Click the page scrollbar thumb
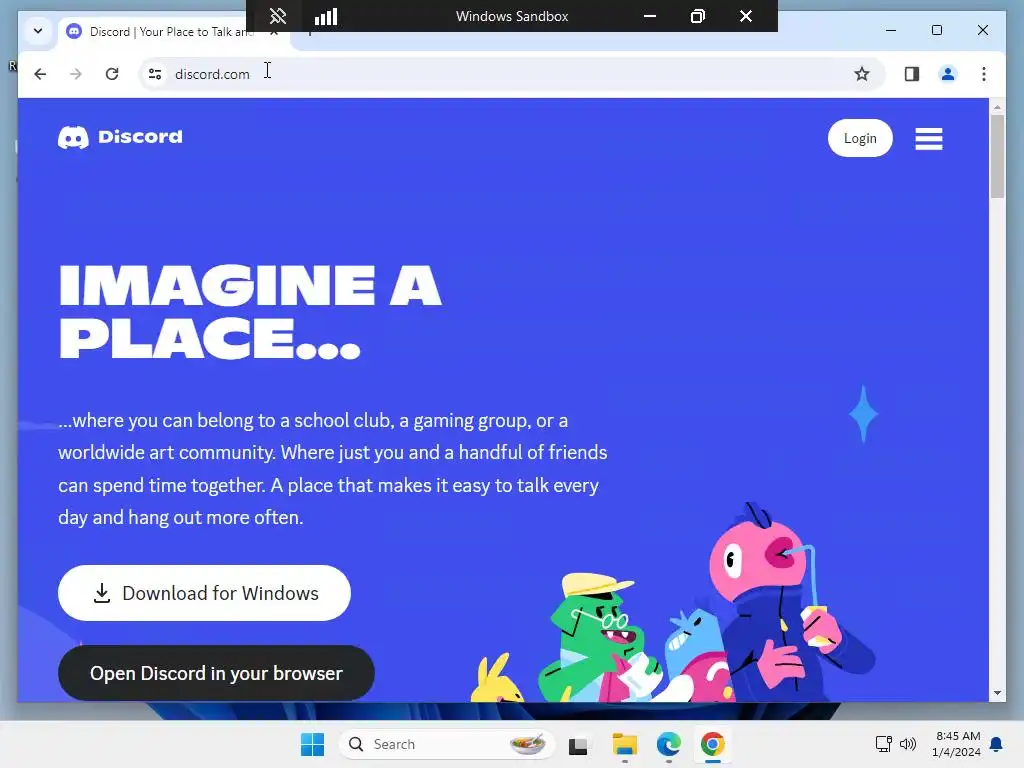This screenshot has width=1024, height=768. point(997,156)
